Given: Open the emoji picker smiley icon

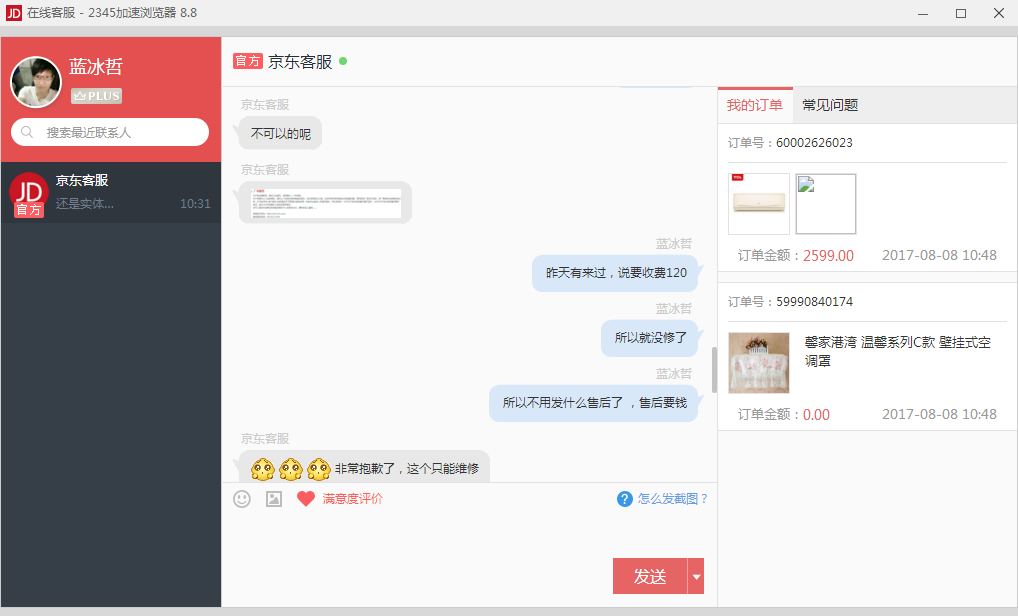Looking at the screenshot, I should [242, 499].
